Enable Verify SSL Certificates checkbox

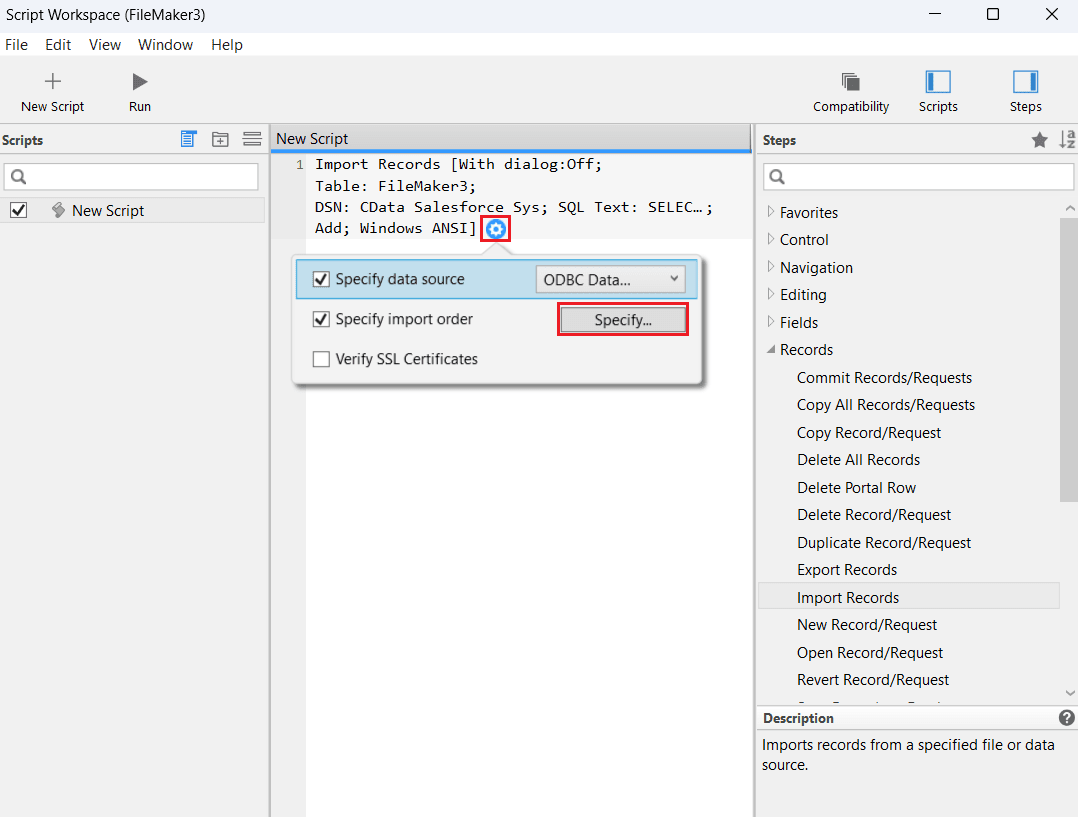(321, 359)
